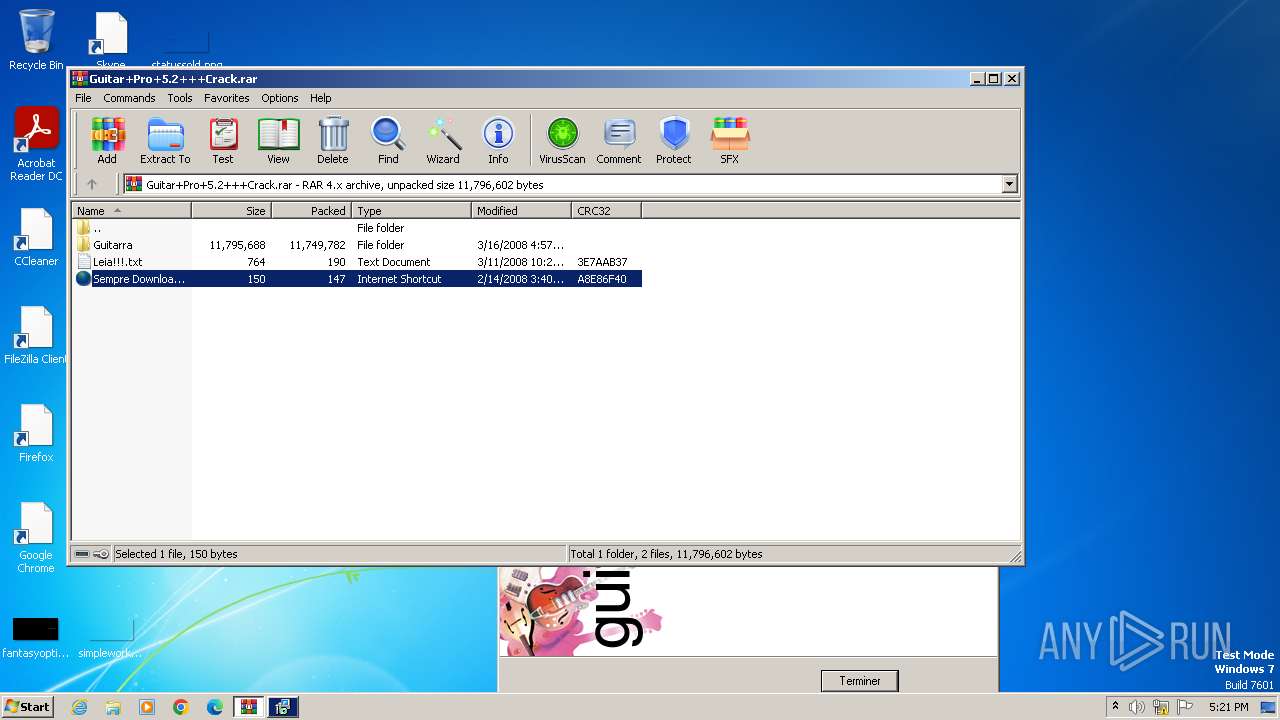Open the Find magnifier tool

[388, 141]
